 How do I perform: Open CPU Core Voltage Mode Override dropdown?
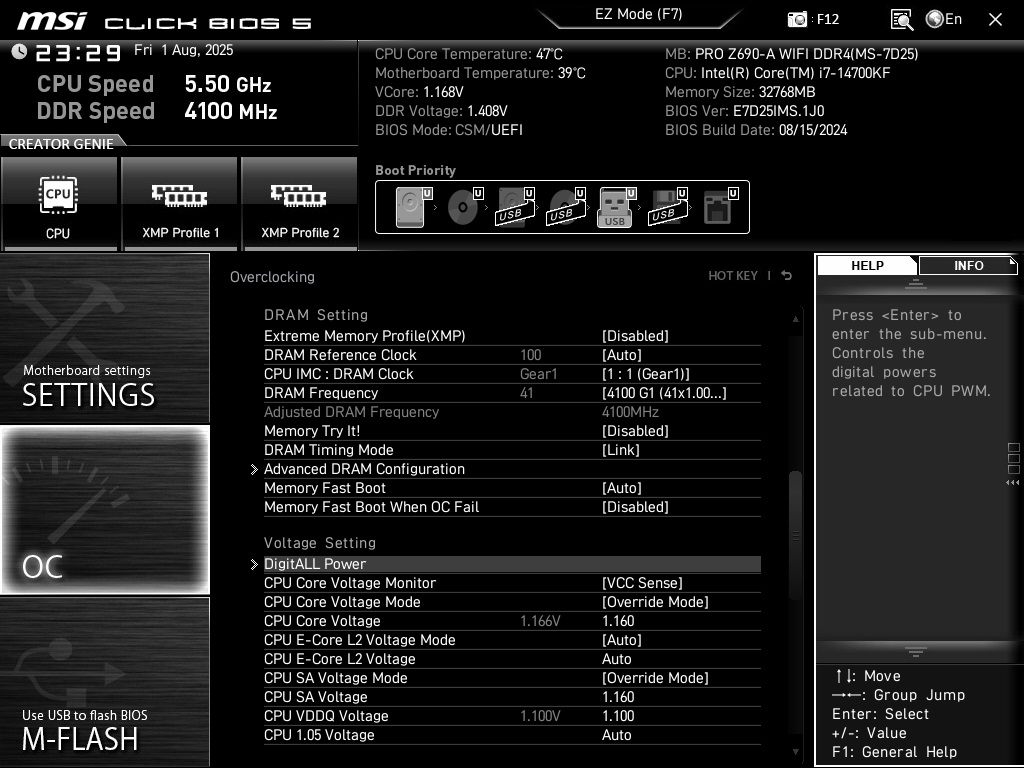654,601
